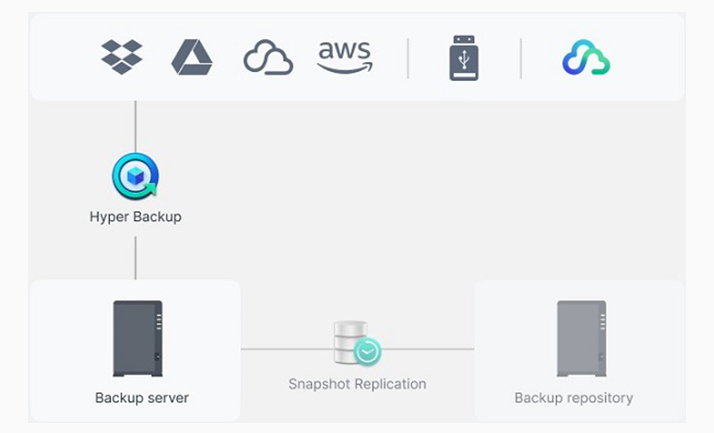Click the gray outlined cloud icon
Image resolution: width=714 pixels, height=433 pixels.
coord(268,58)
